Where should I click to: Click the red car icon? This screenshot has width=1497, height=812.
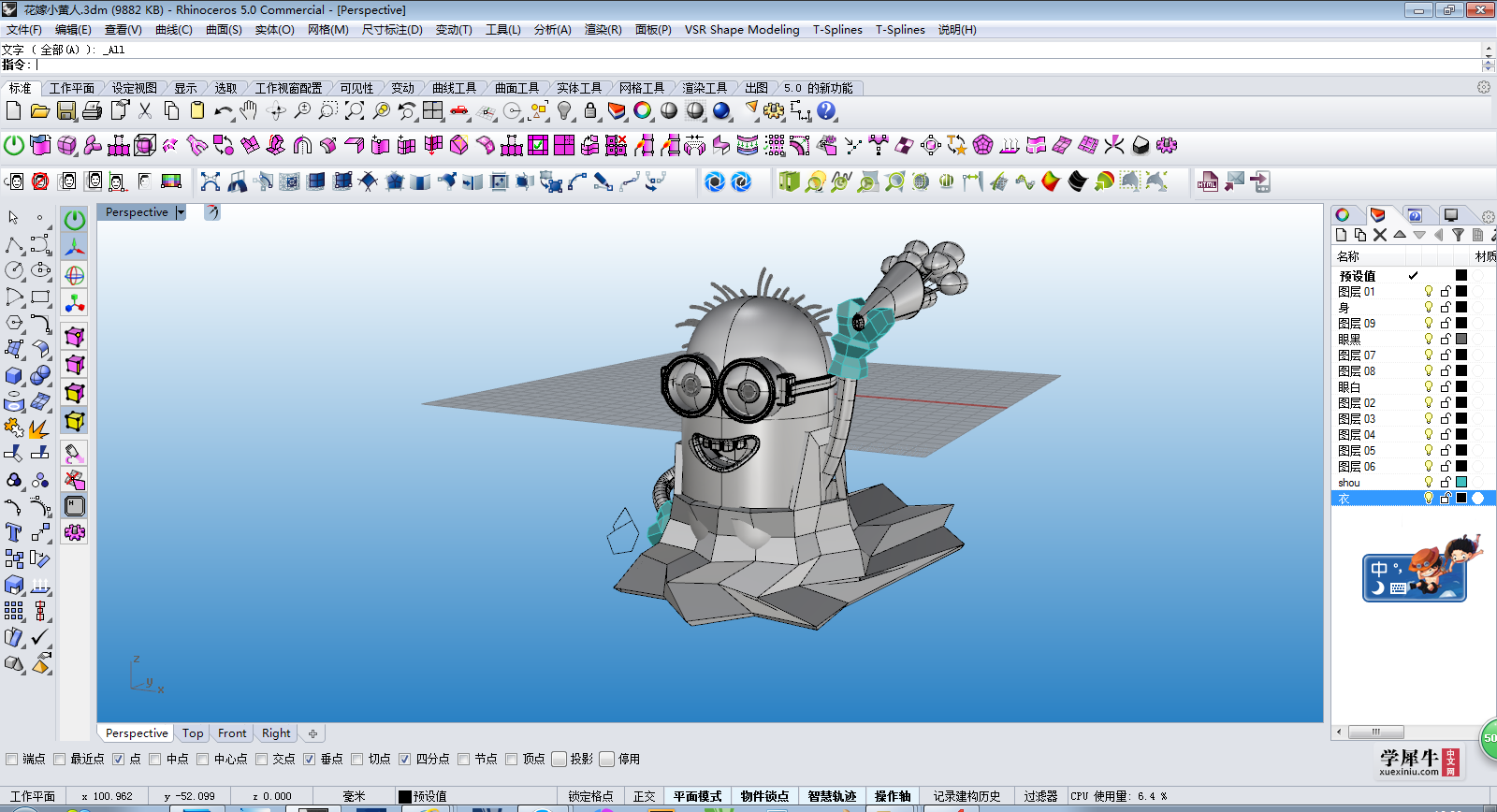coord(458,110)
